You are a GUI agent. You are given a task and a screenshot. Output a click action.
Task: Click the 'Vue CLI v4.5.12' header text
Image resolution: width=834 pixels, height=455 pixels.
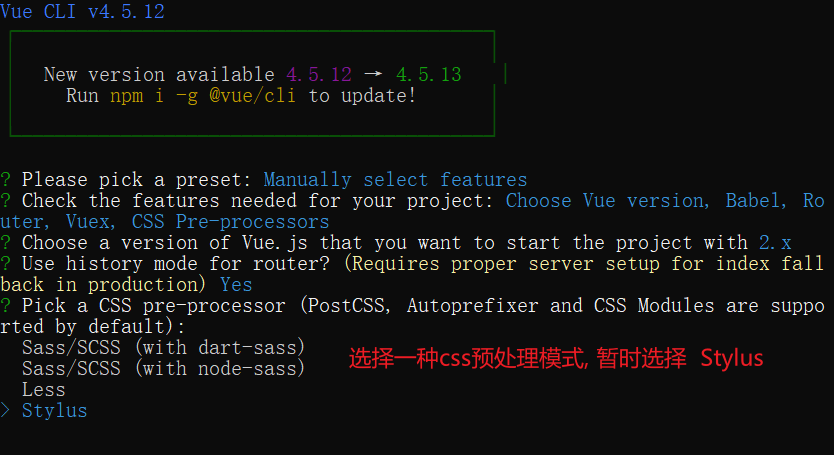[x=82, y=11]
